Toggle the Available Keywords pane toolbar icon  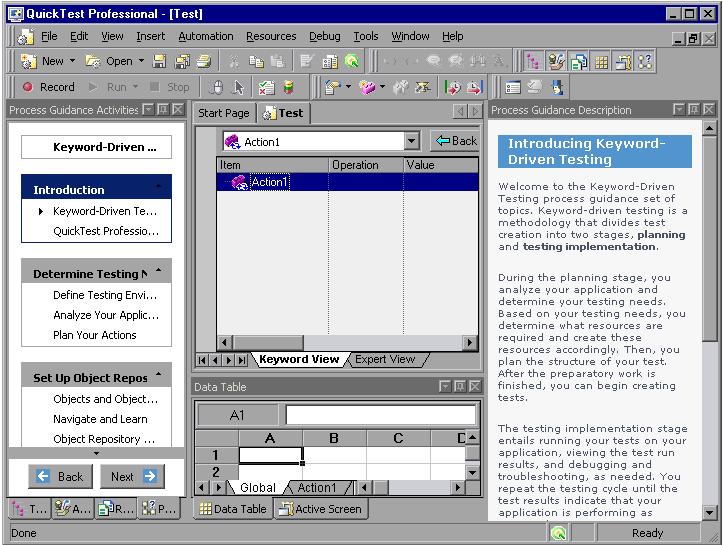point(556,61)
